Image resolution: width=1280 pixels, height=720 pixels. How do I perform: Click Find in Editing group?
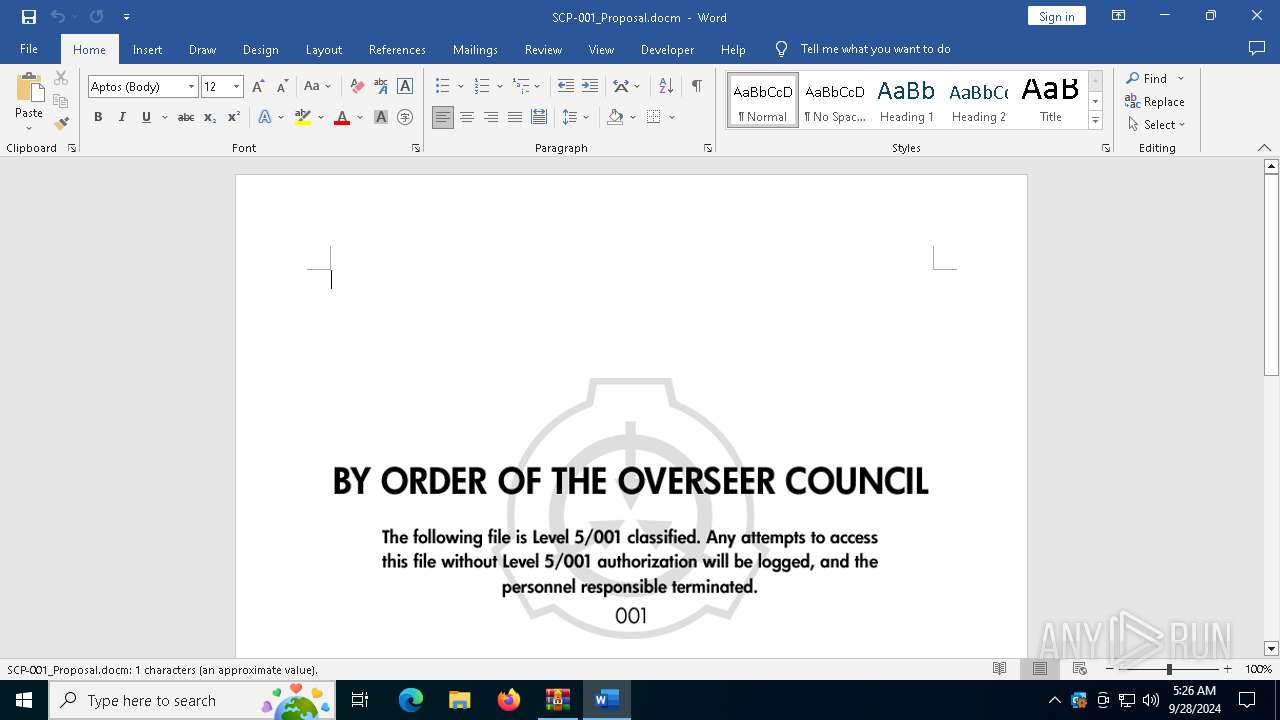tap(1146, 78)
